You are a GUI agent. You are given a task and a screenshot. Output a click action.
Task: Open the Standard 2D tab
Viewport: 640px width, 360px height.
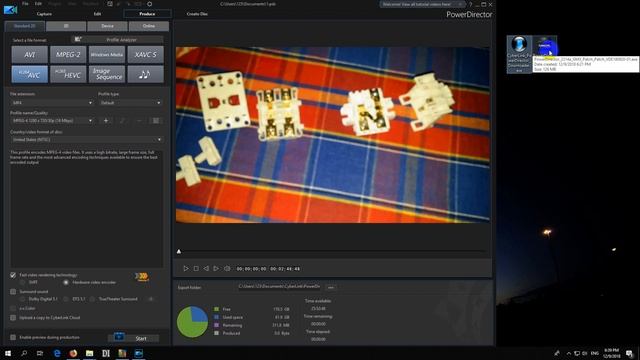point(24,26)
